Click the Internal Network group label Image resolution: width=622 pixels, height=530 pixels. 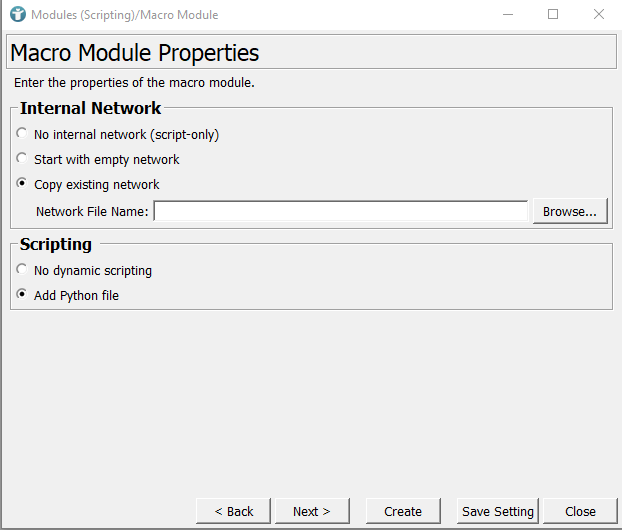pos(90,108)
